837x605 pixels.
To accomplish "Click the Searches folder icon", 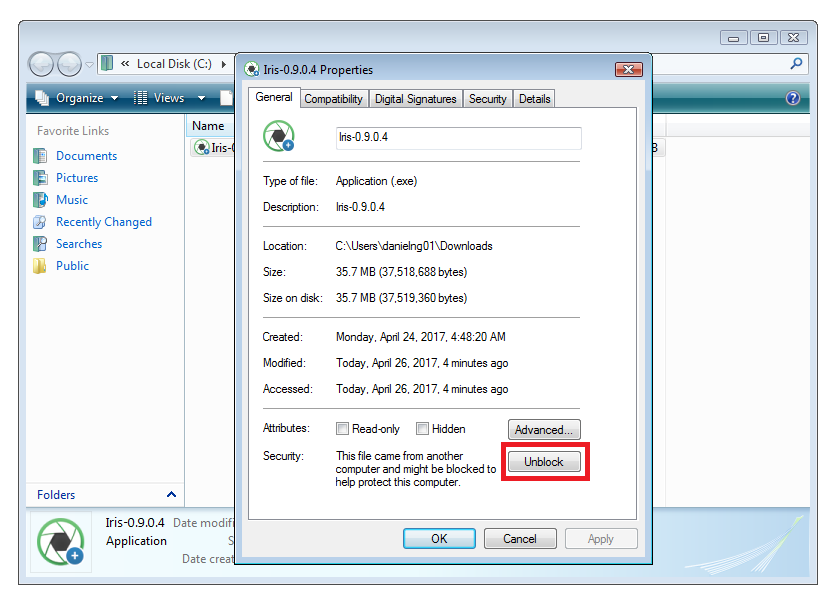I will pos(41,243).
